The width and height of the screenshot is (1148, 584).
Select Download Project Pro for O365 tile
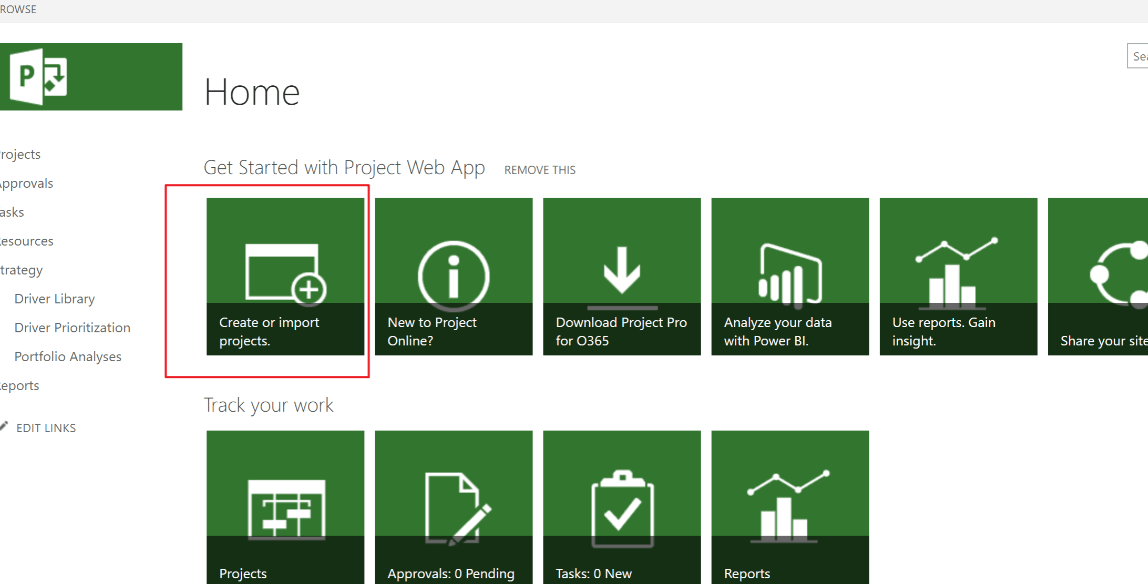[622, 277]
